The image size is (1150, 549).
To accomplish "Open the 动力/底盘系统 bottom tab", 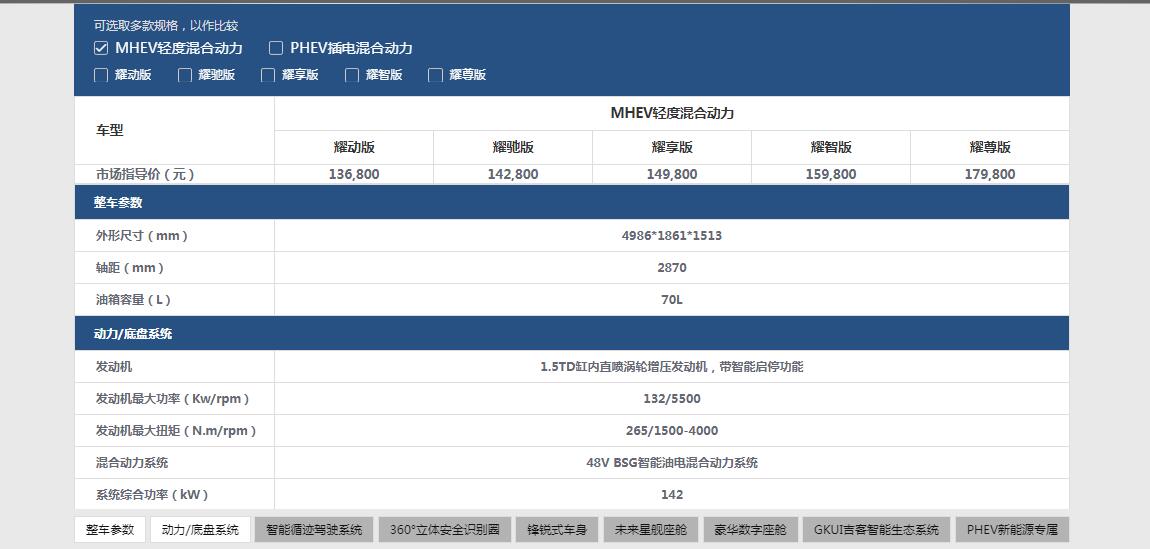I will 200,529.
